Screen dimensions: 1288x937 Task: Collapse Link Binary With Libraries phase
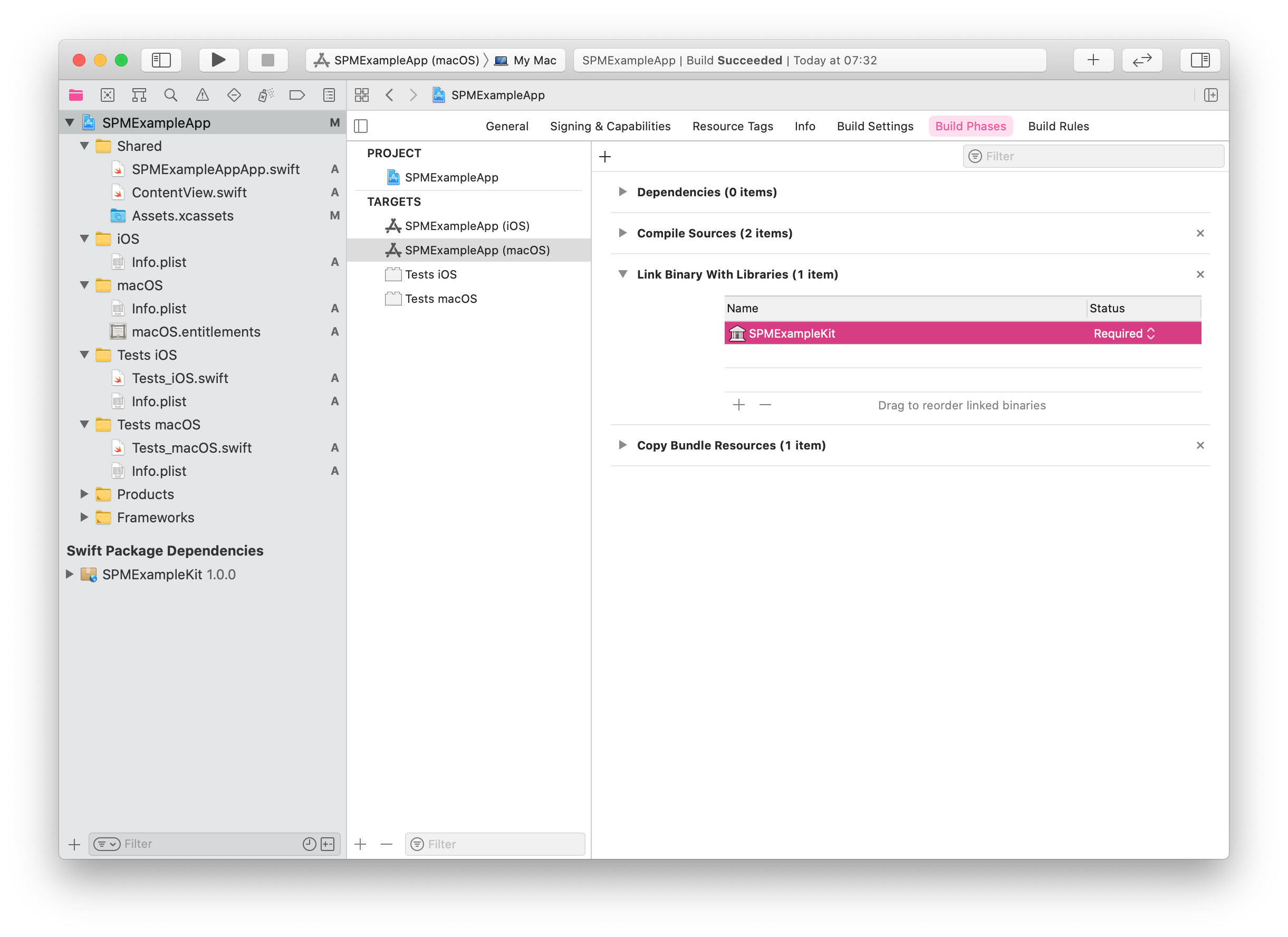623,274
